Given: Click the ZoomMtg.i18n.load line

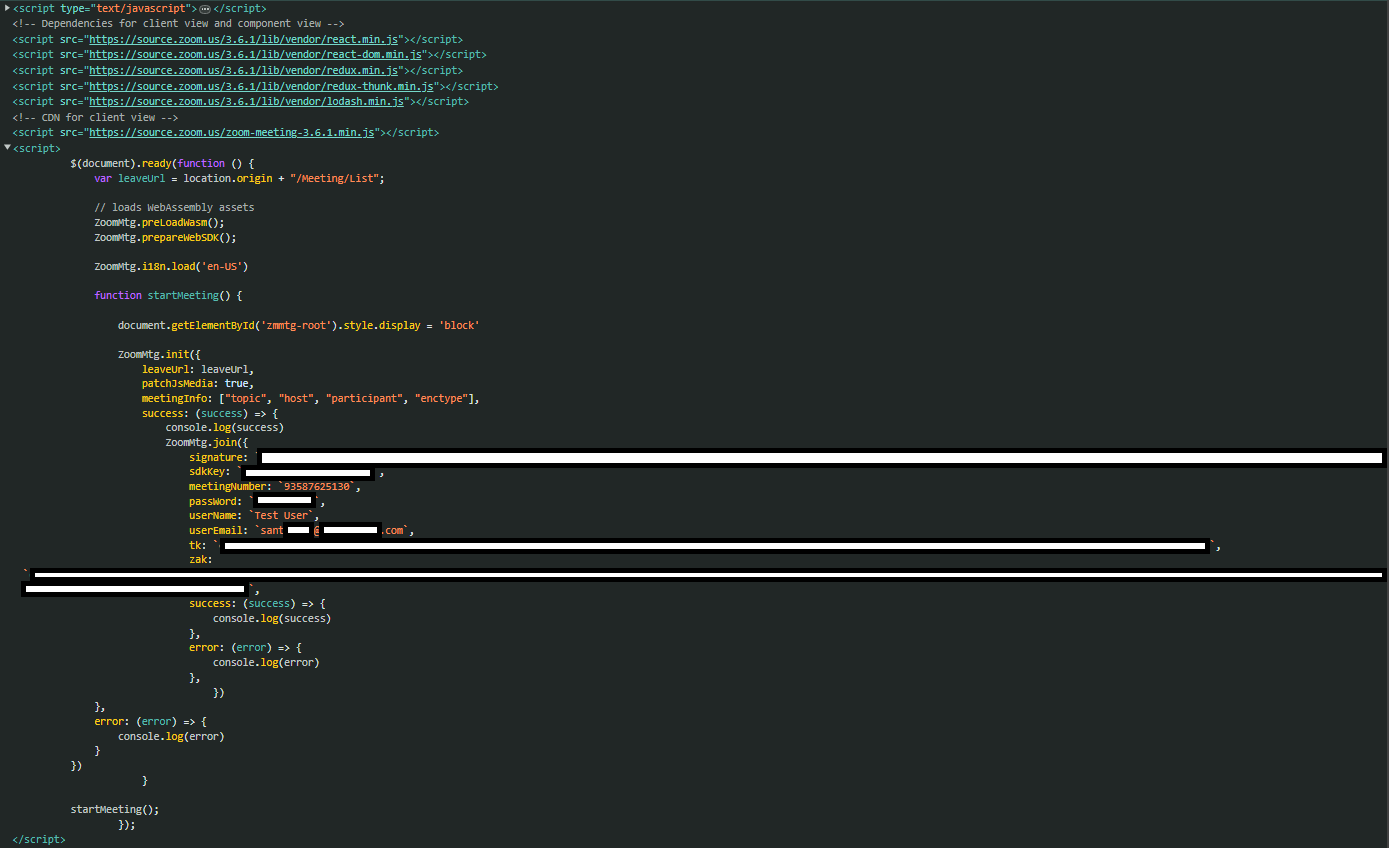Looking at the screenshot, I should [x=171, y=266].
